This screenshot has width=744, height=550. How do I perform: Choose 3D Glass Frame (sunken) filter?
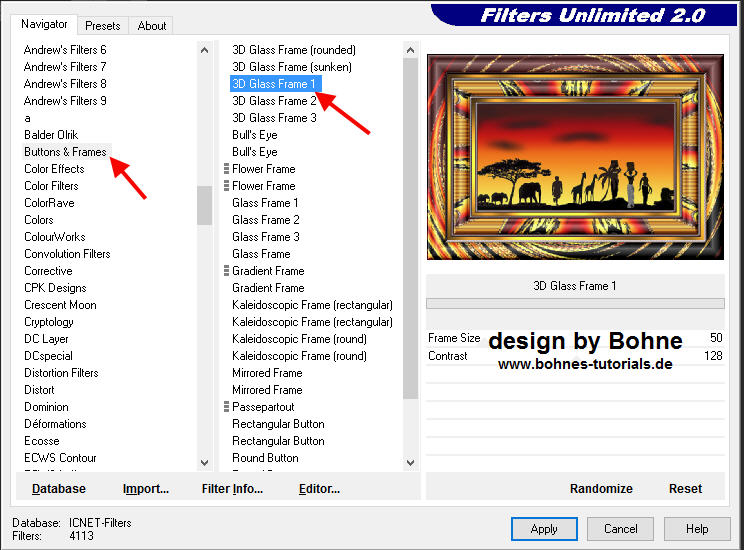click(x=293, y=67)
